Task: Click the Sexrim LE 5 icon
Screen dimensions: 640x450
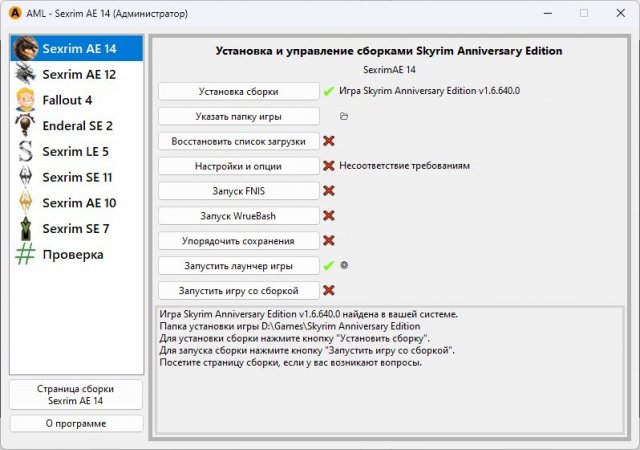Action: [26, 152]
